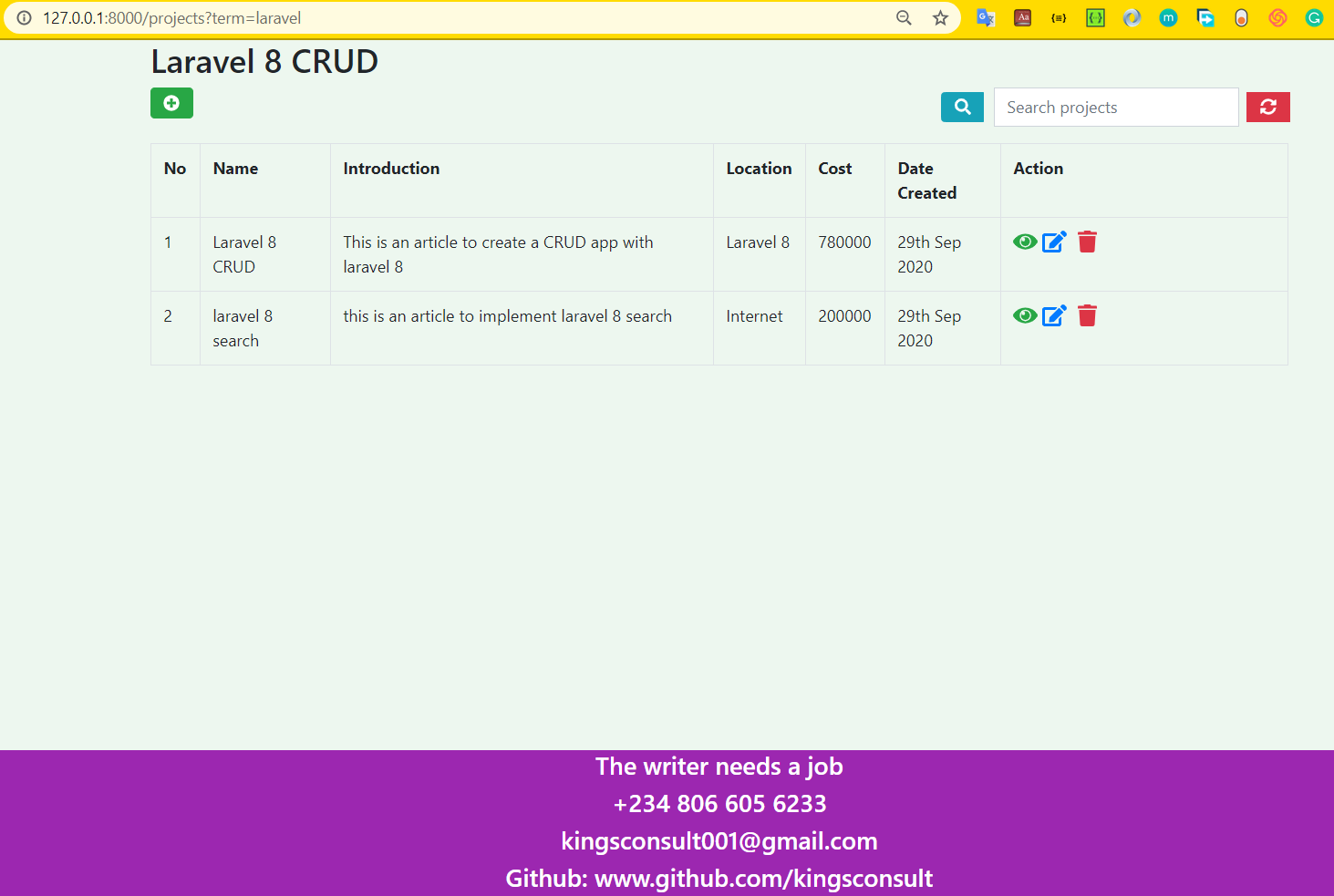The width and height of the screenshot is (1334, 896).
Task: Open the yellow curly braces extension
Action: 1059,17
